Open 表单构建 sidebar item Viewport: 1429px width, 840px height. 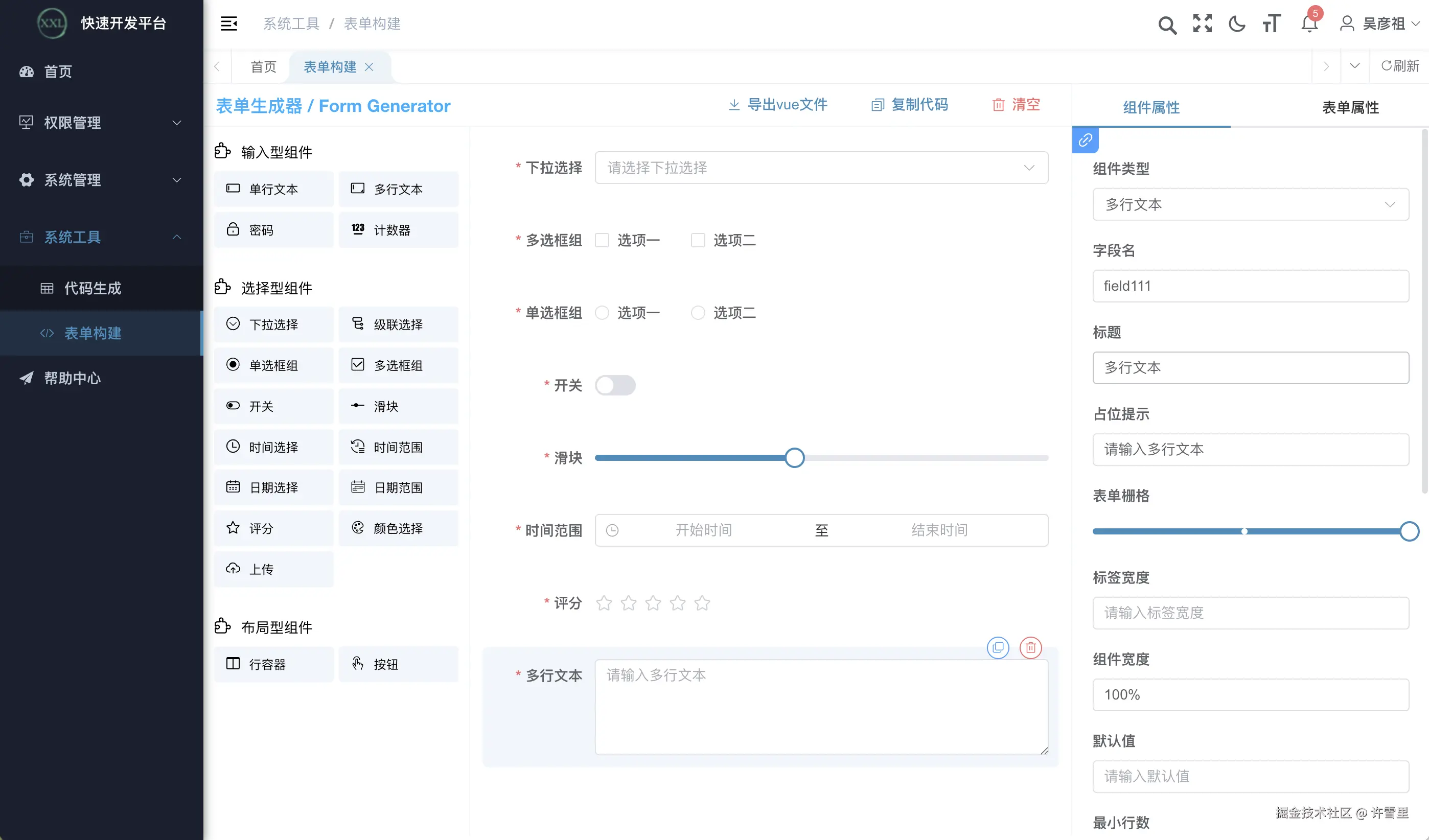[102, 333]
